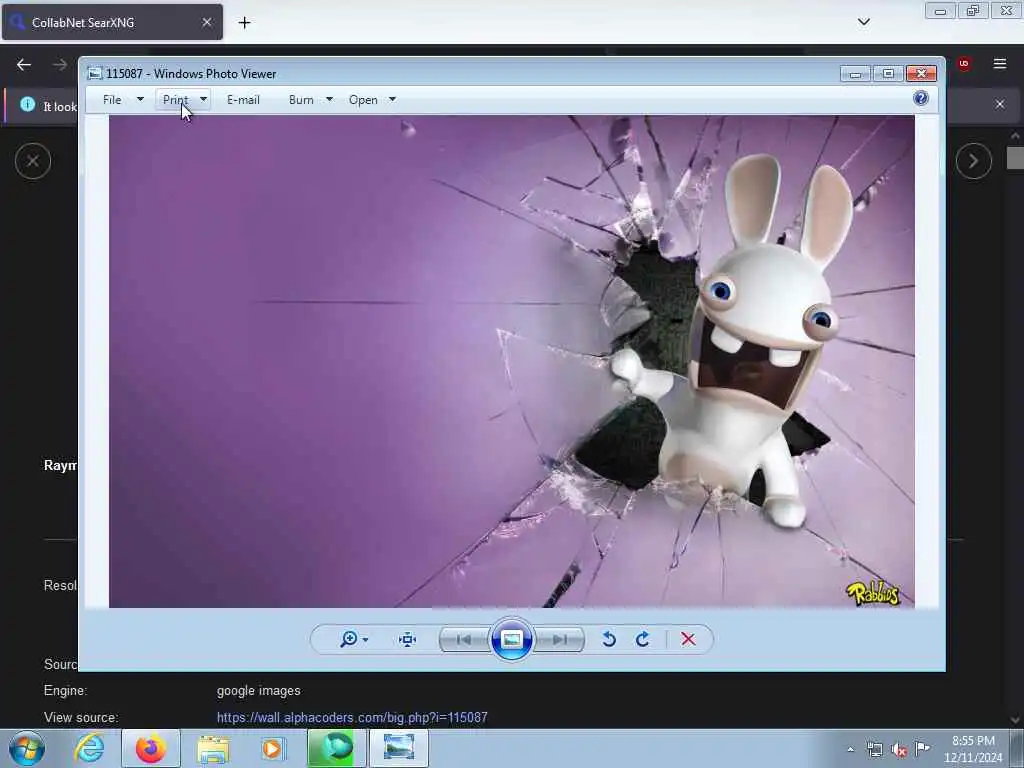Screen dimensions: 1024x768
Task: Click the muted volume tray icon
Action: click(899, 750)
